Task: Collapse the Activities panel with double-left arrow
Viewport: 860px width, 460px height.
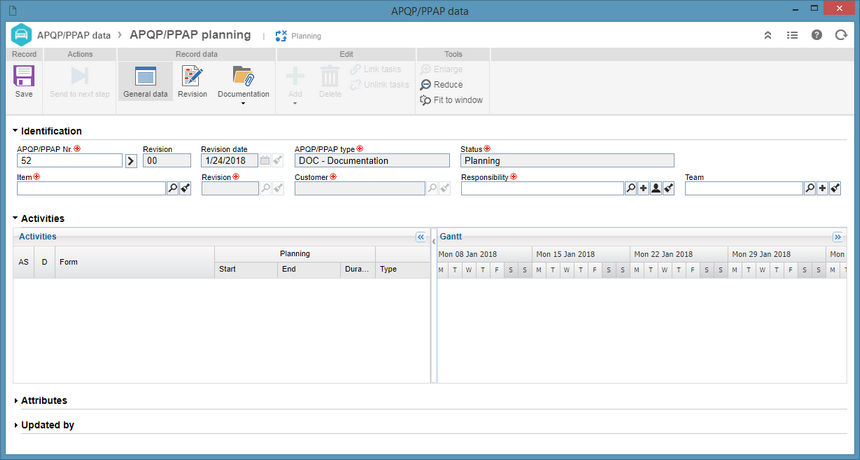Action: (x=421, y=237)
